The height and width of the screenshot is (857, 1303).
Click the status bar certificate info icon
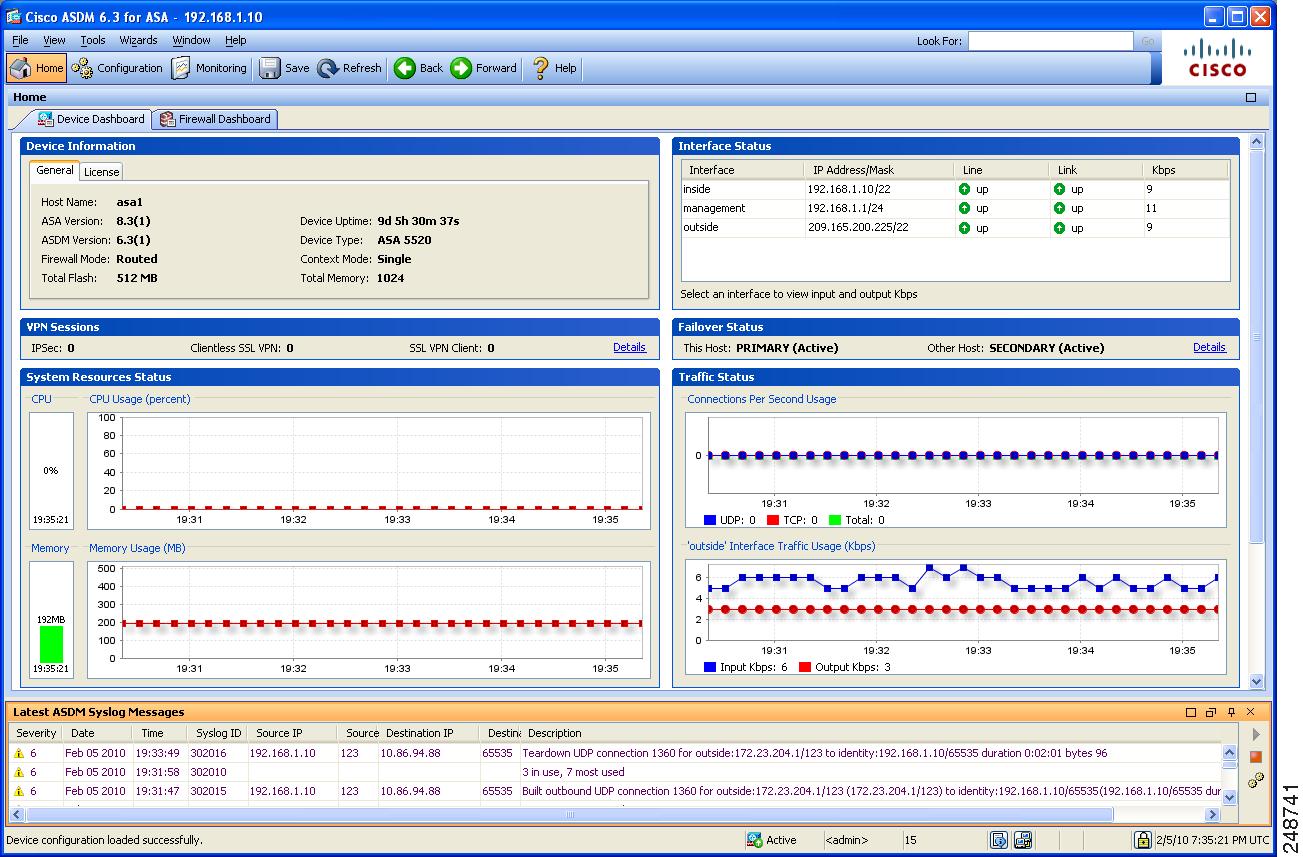pyautogui.click(x=998, y=840)
